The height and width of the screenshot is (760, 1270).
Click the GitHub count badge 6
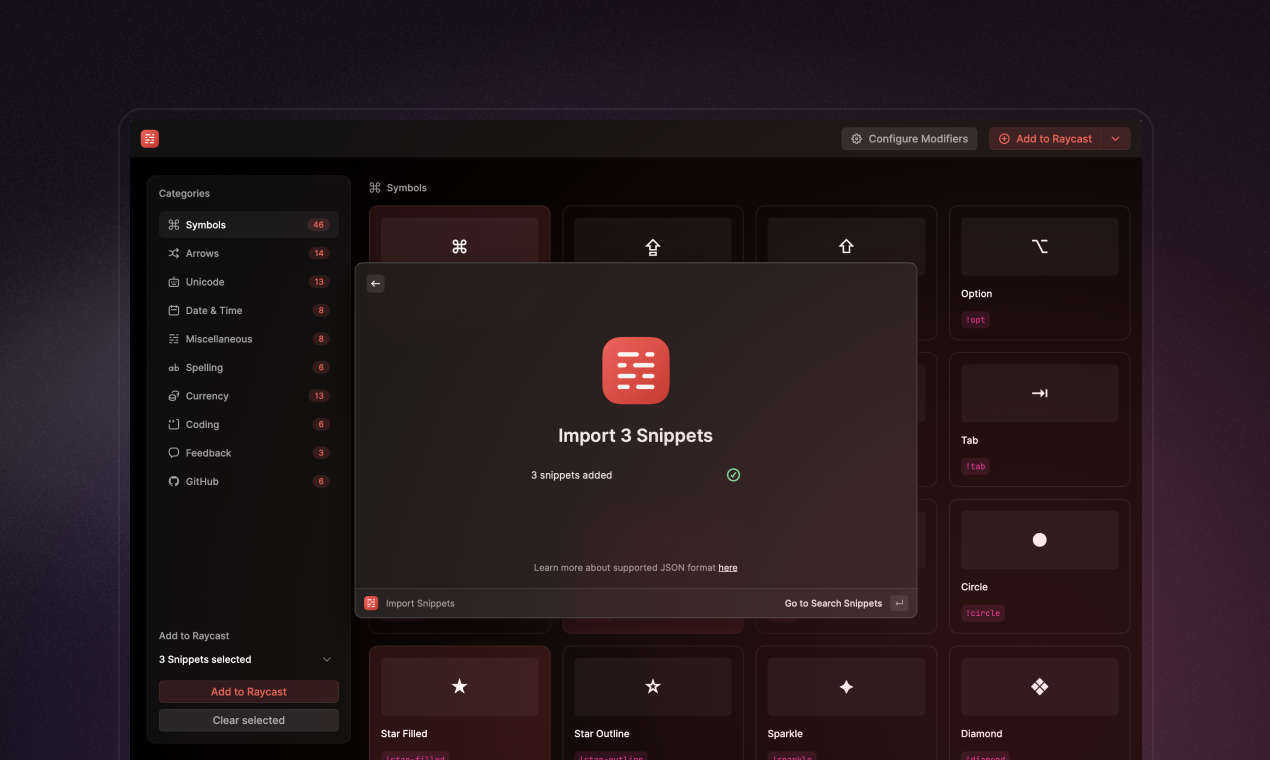(x=321, y=482)
